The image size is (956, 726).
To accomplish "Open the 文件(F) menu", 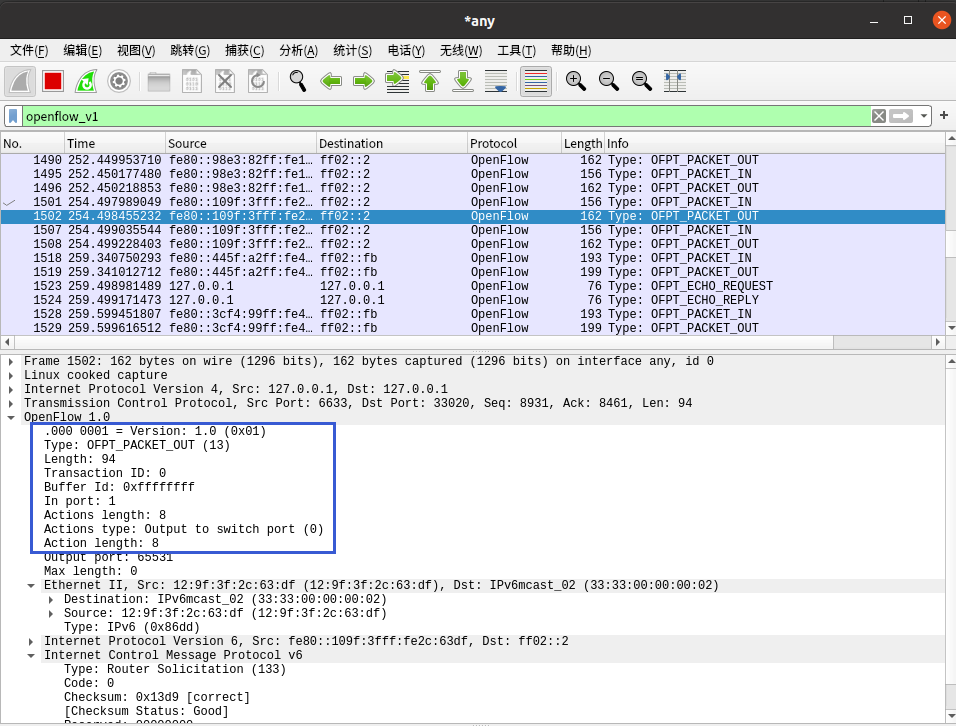I will click(29, 51).
